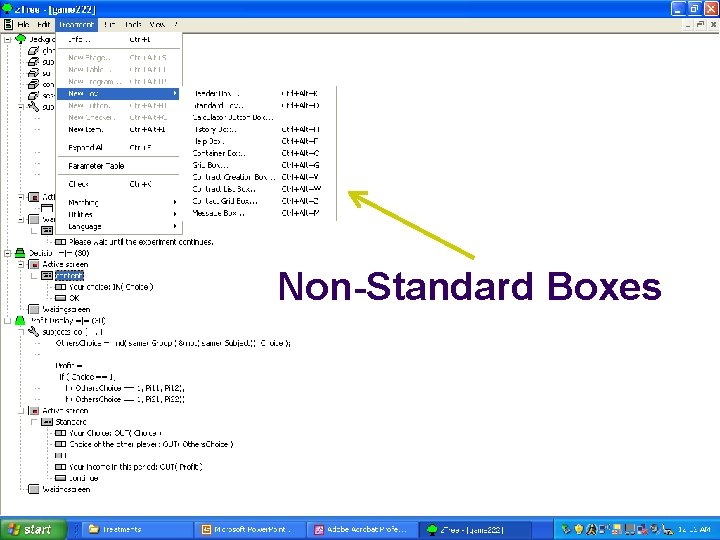Switch to Microsoft PowerPoint on the taskbar

click(x=249, y=529)
